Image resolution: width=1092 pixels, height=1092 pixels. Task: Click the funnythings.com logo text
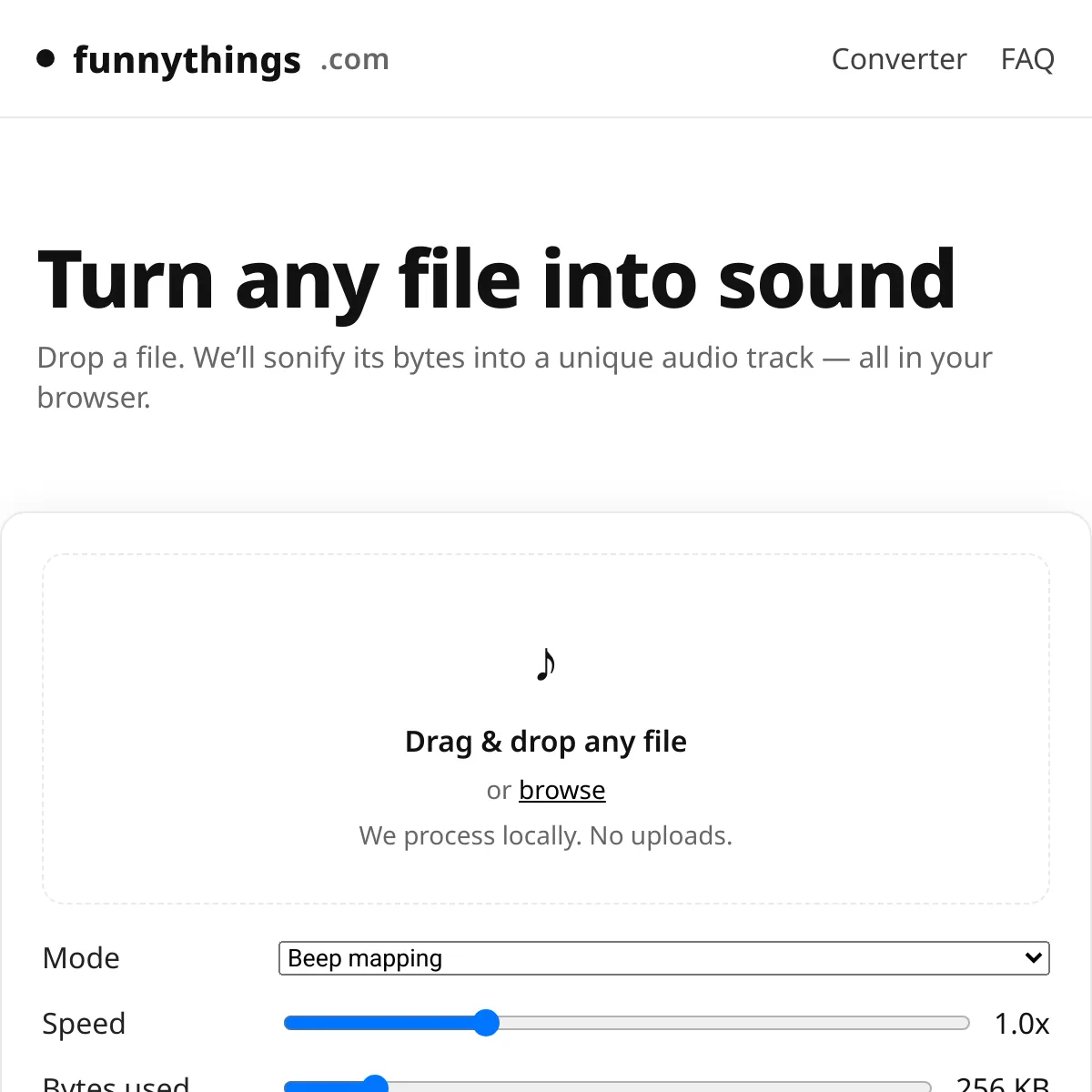click(187, 58)
